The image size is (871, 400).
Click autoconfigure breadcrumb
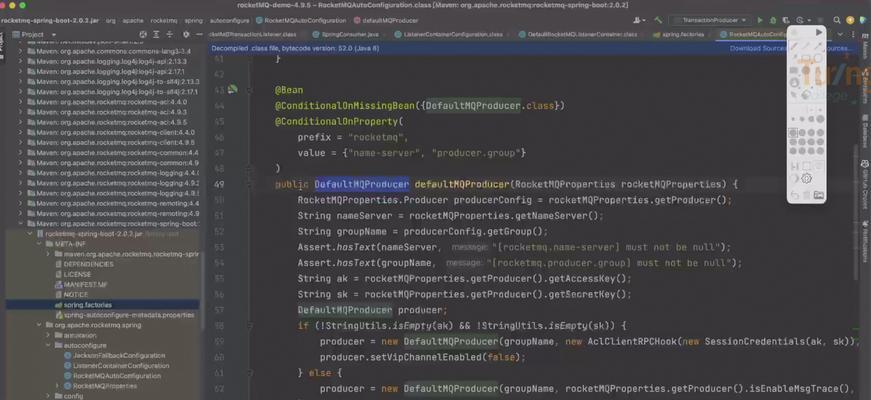229,21
